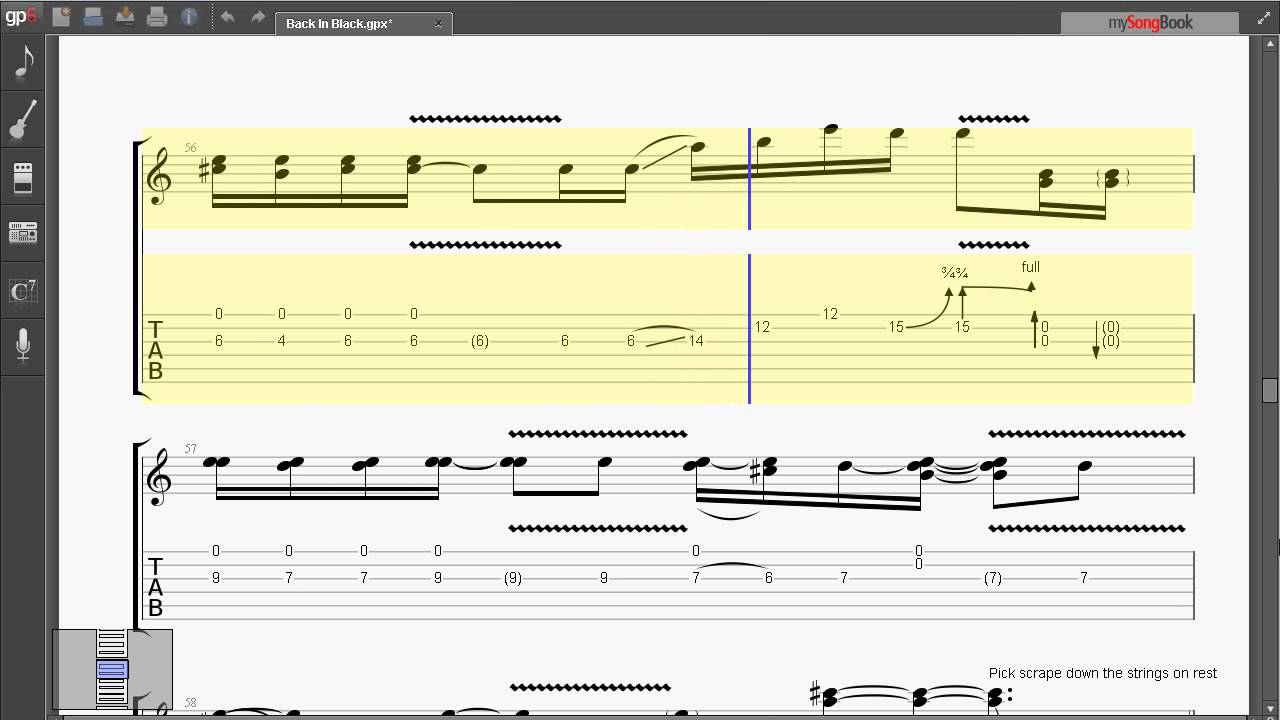The image size is (1280, 720).
Task: Select the ghost note (6) in bar 56
Action: coord(480,341)
